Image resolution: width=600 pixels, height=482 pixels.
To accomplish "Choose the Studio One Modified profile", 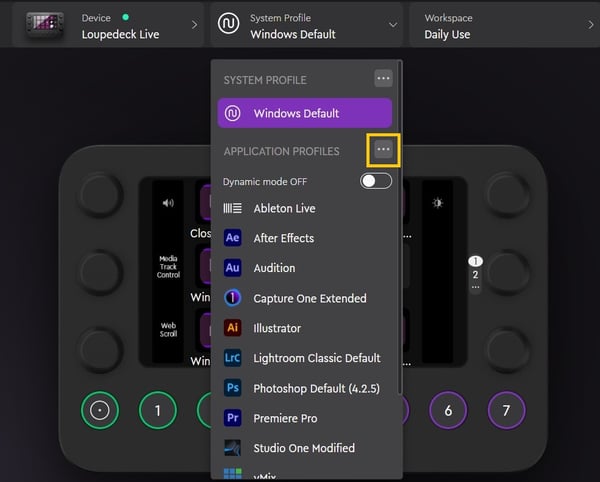I will pos(303,448).
